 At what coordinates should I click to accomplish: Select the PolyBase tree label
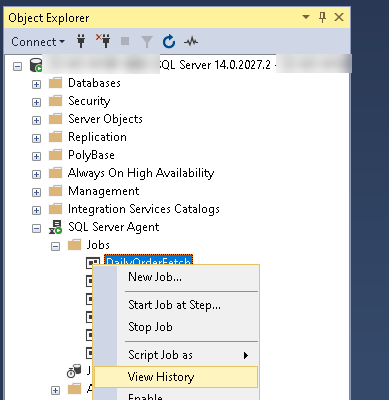click(x=91, y=155)
